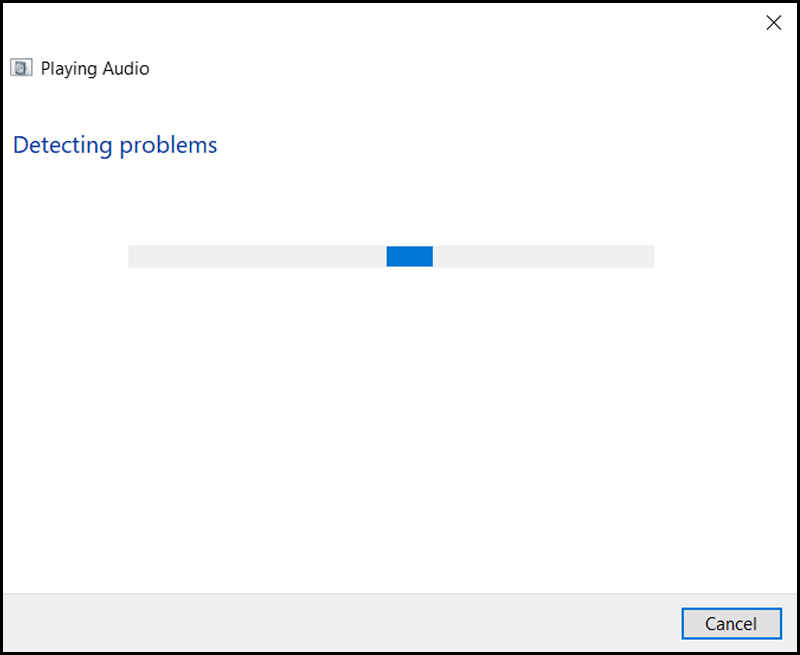
Task: Close the troubleshooter with the X icon
Action: [773, 22]
